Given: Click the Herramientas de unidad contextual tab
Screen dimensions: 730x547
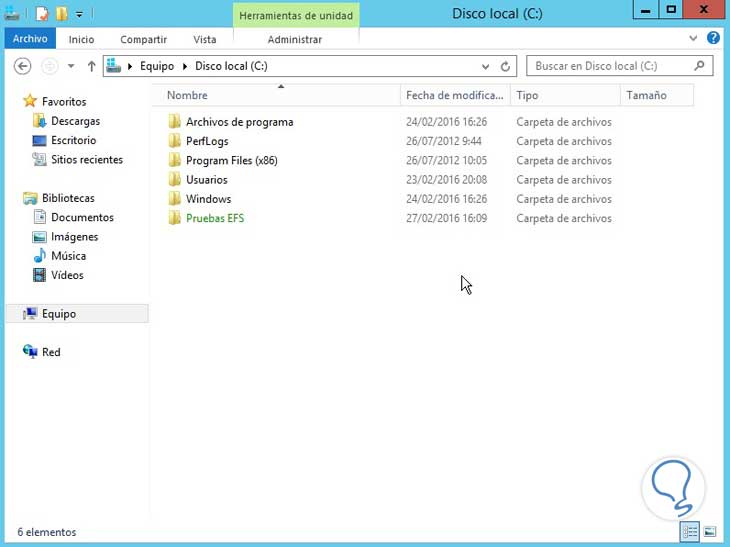Looking at the screenshot, I should tap(296, 15).
